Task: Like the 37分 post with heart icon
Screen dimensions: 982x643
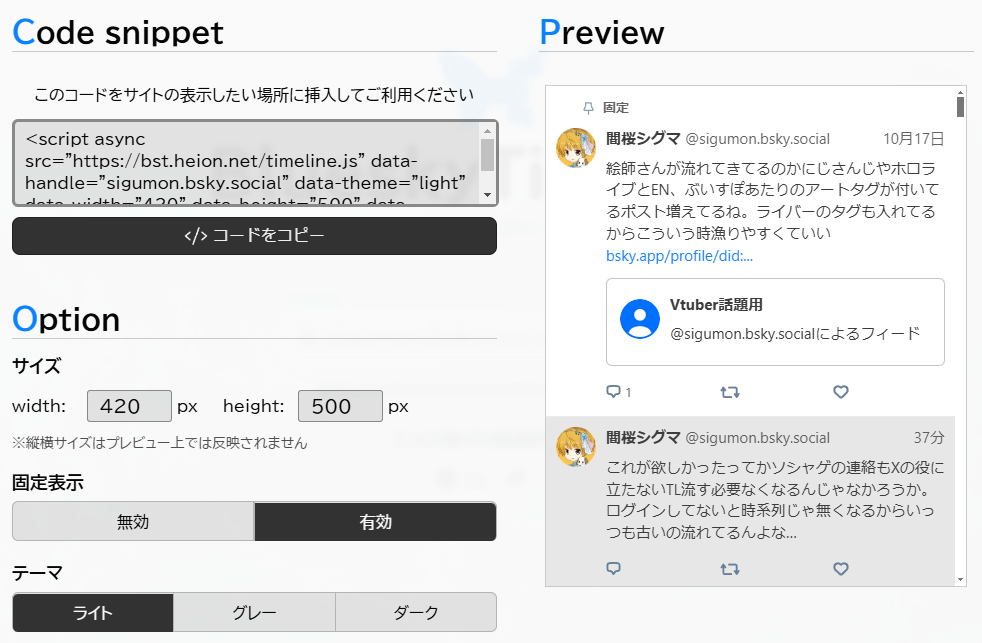Action: click(x=841, y=569)
